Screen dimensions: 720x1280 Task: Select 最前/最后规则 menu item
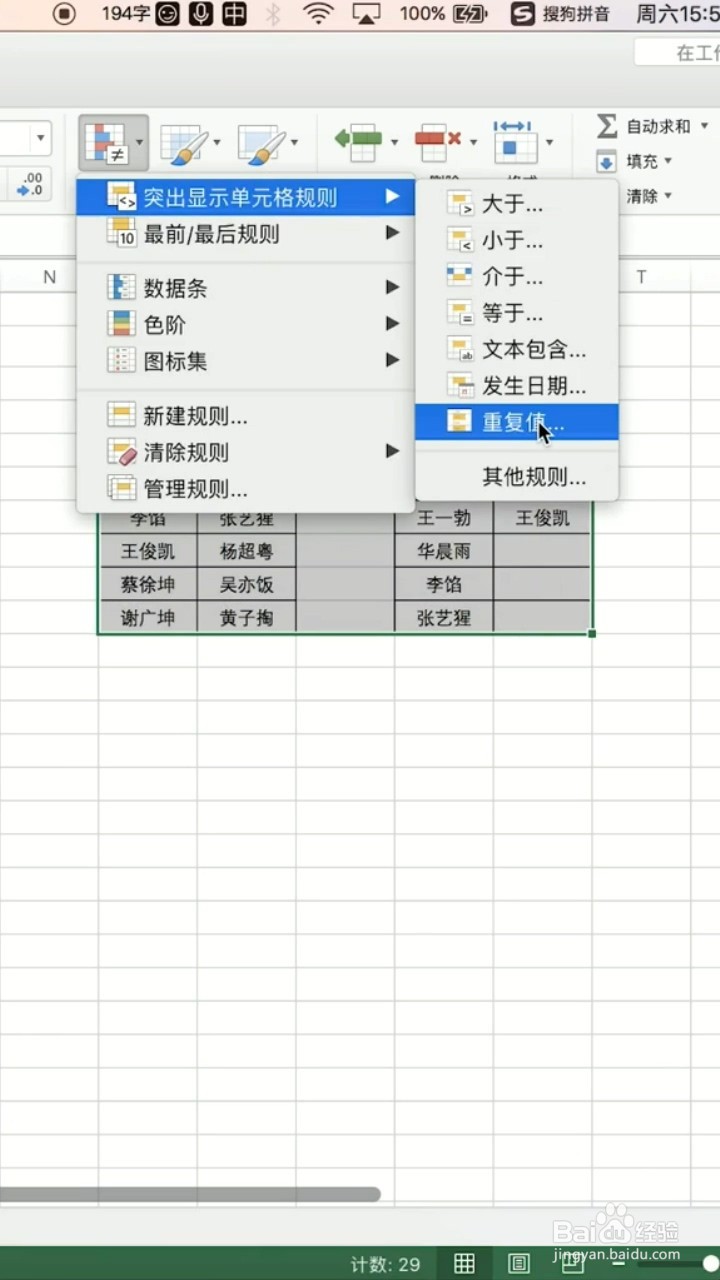click(246, 234)
